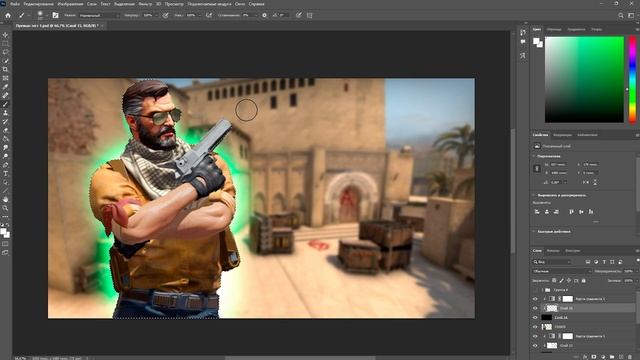Image resolution: width=640 pixels, height=360 pixels.
Task: Collapse the Transform section
Action: [x=534, y=156]
